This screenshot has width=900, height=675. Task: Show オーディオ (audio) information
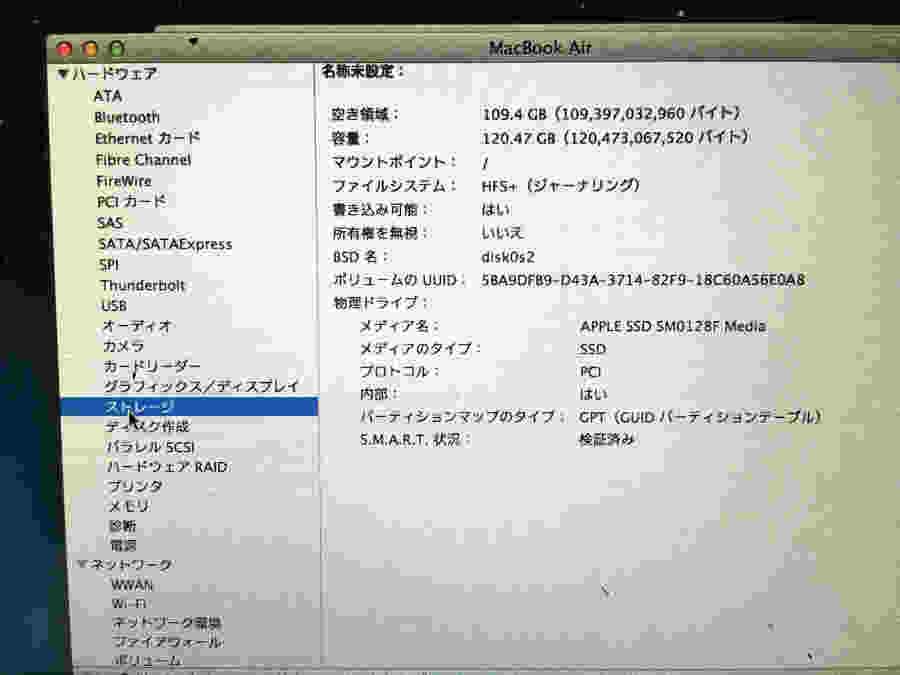pos(137,326)
